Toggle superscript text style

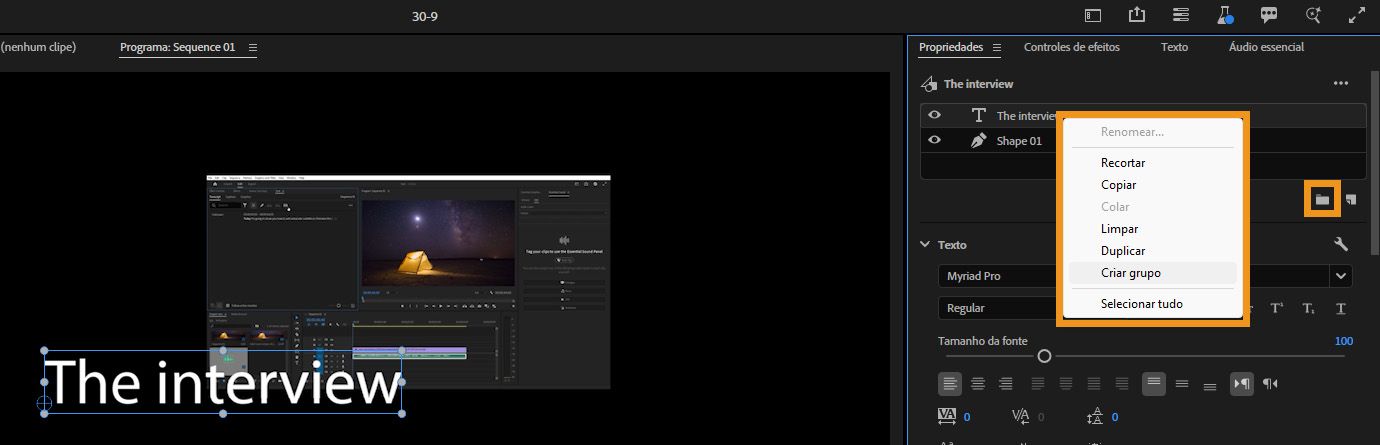pyautogui.click(x=1277, y=308)
